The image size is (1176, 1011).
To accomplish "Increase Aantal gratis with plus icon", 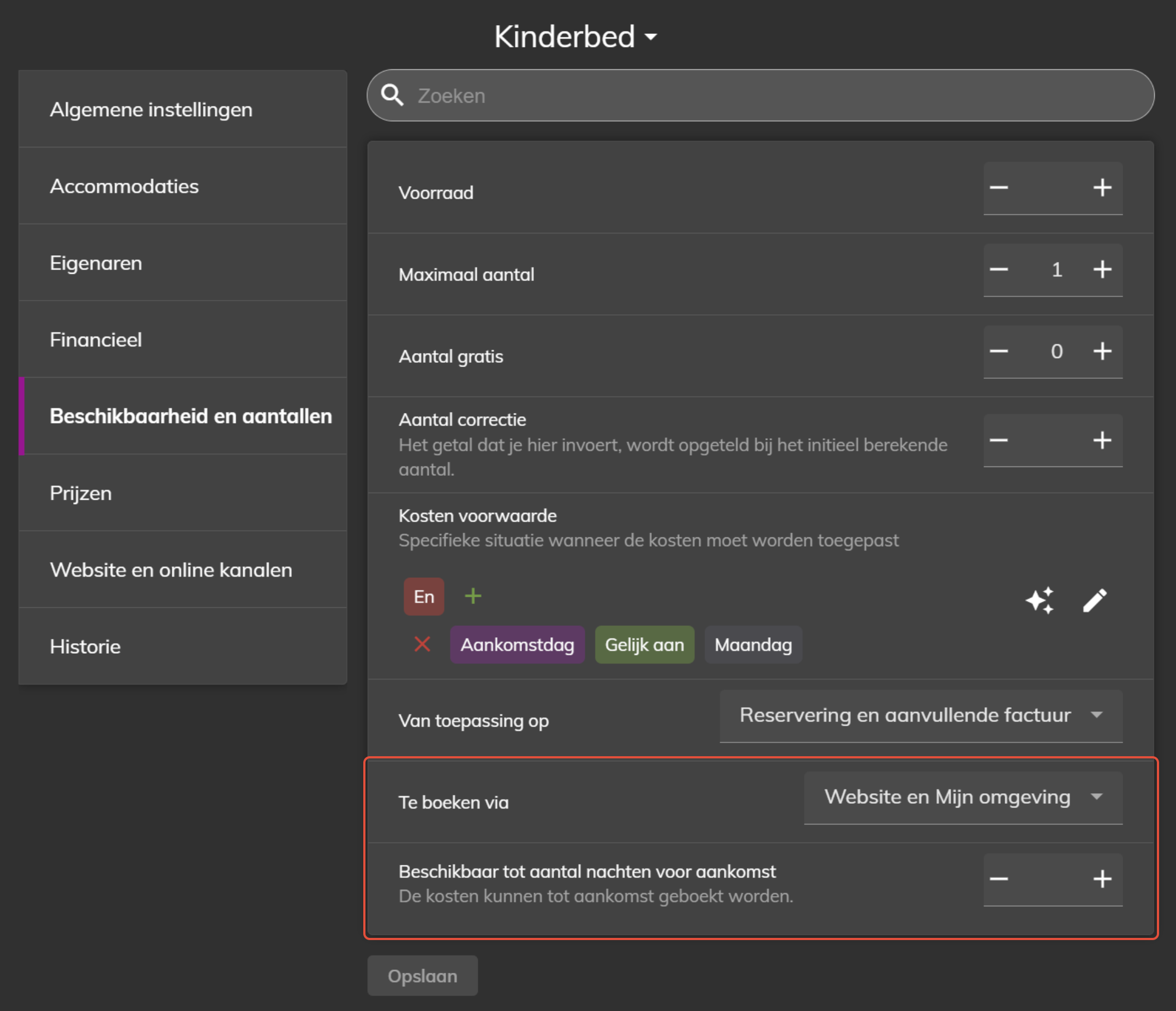I will pyautogui.click(x=1102, y=351).
